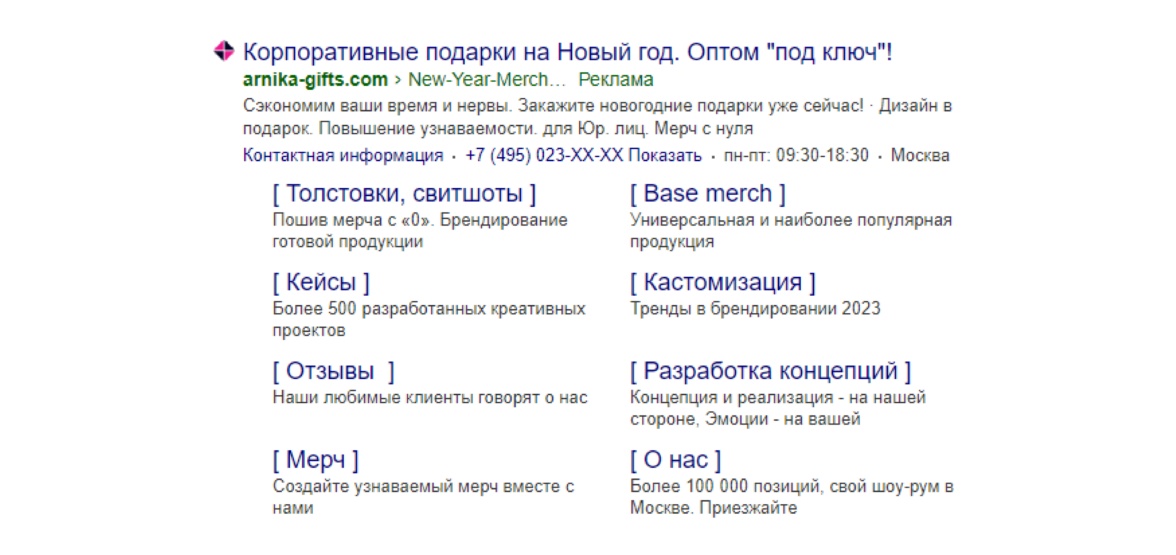The image size is (1176, 555).
Task: Click the Тренды в брендировании 2023 description
Action: [x=755, y=309]
